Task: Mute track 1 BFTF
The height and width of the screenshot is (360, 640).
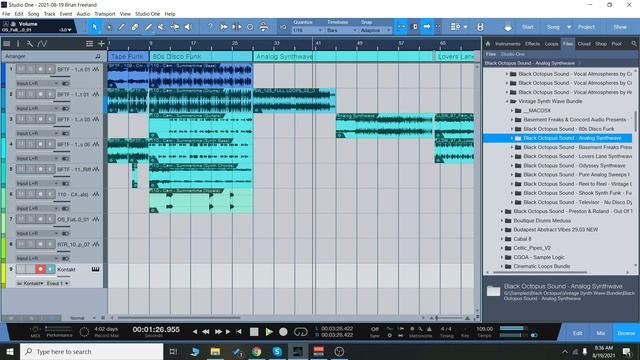Action: click(20, 69)
